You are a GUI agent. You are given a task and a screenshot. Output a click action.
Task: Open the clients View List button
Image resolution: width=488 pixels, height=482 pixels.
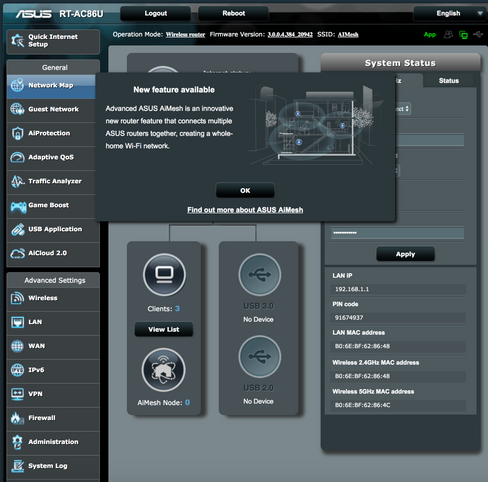pos(164,330)
